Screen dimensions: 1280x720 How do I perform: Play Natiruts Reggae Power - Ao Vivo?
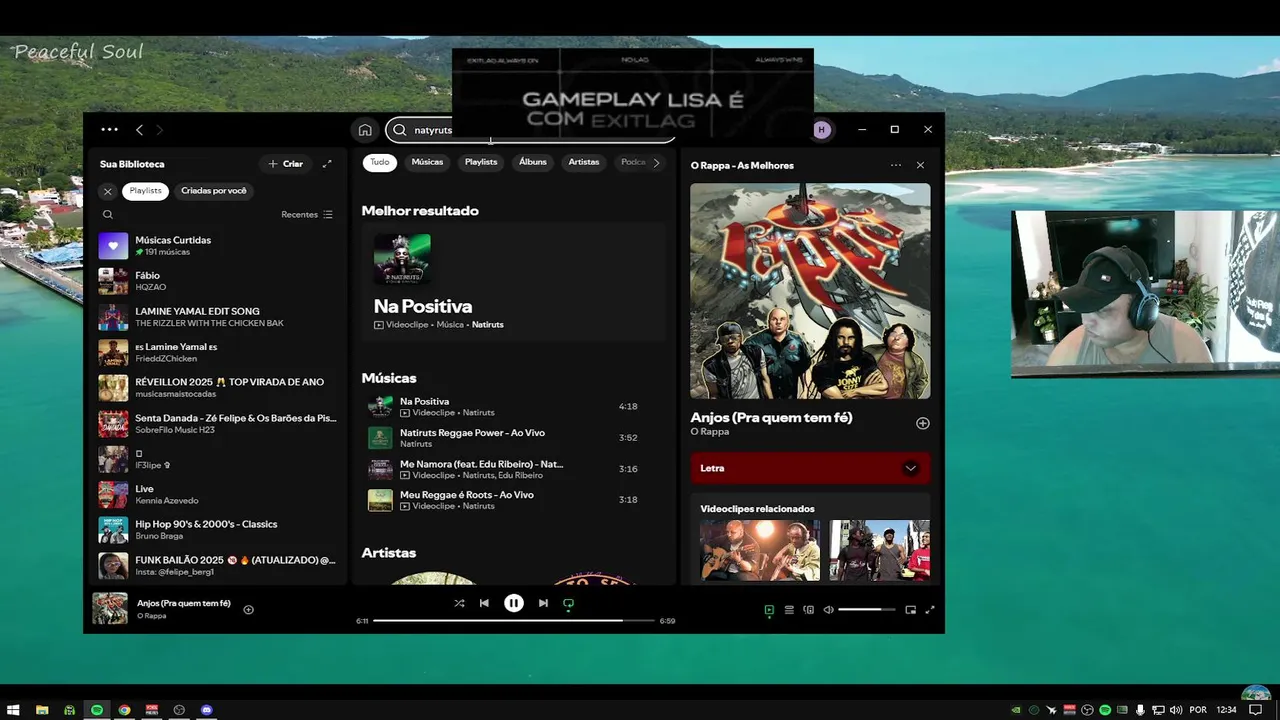pyautogui.click(x=513, y=437)
